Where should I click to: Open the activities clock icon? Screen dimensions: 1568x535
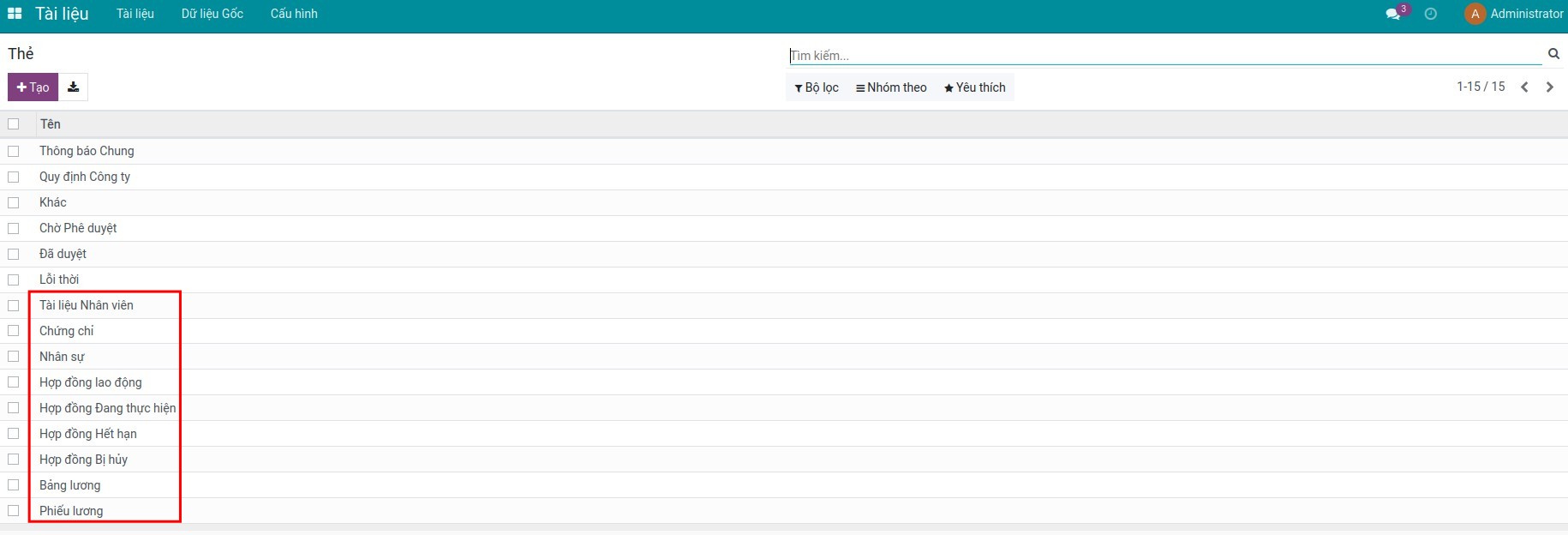click(1430, 14)
